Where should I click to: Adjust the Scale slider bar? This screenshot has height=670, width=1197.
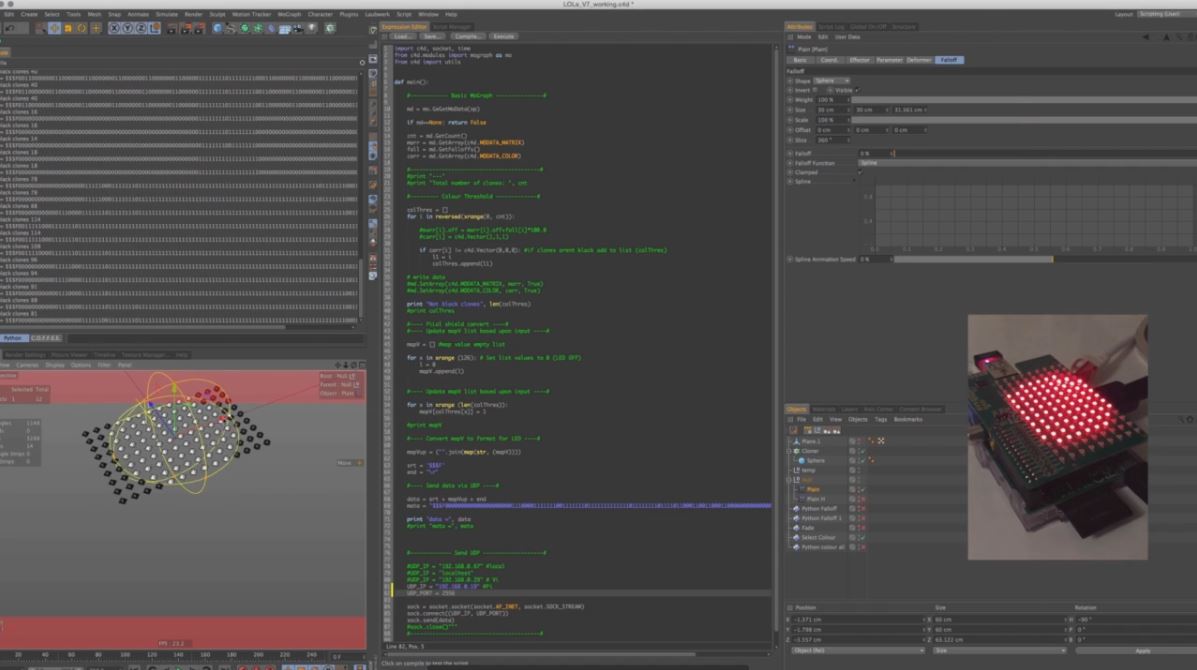(x=1024, y=120)
